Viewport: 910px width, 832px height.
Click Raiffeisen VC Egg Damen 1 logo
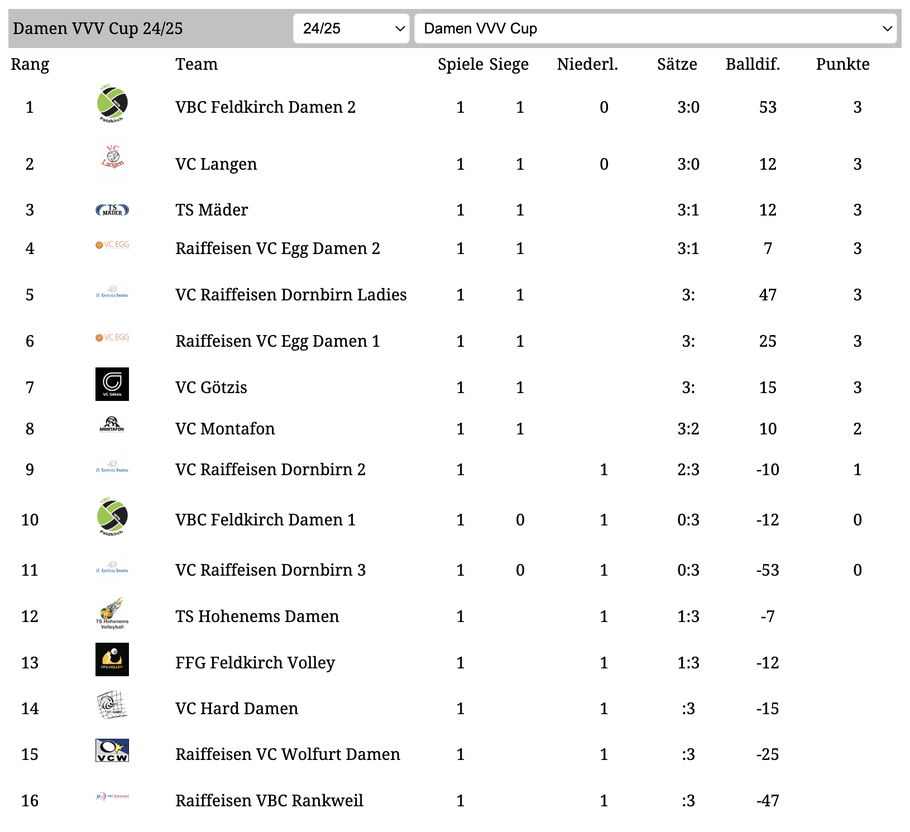[112, 338]
